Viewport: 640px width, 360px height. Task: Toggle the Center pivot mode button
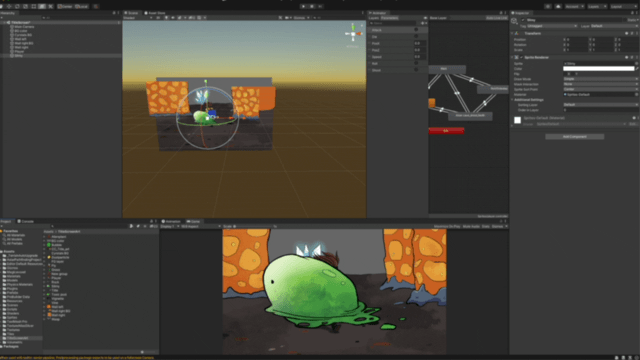point(65,7)
